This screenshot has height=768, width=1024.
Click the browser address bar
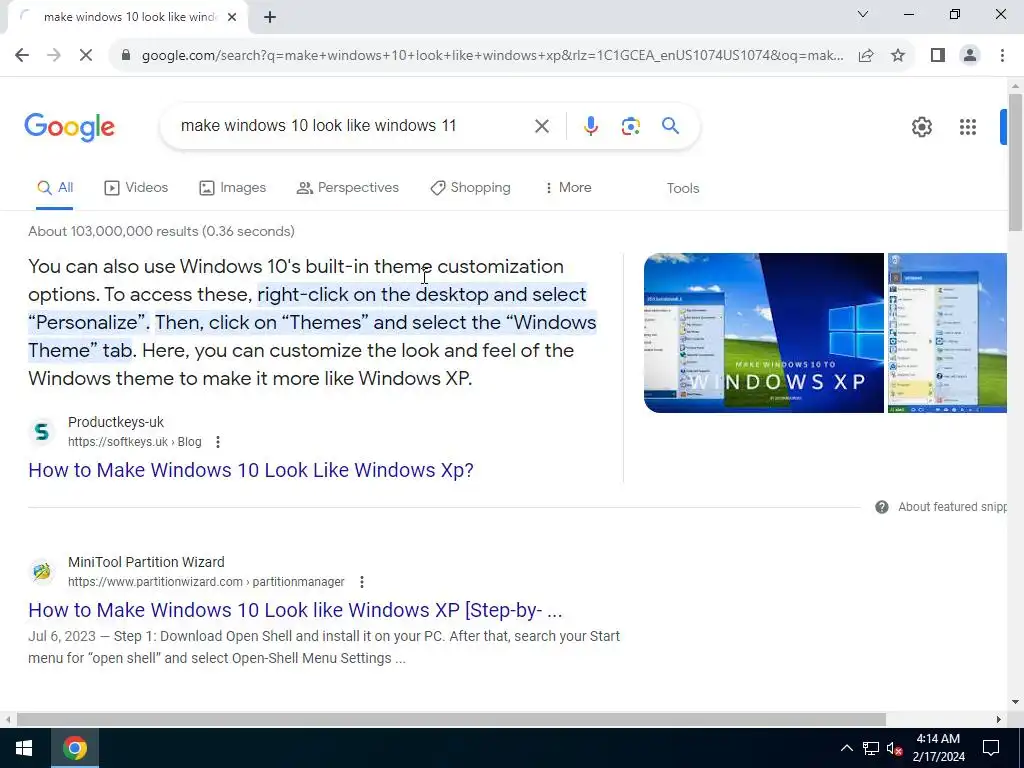[x=492, y=55]
